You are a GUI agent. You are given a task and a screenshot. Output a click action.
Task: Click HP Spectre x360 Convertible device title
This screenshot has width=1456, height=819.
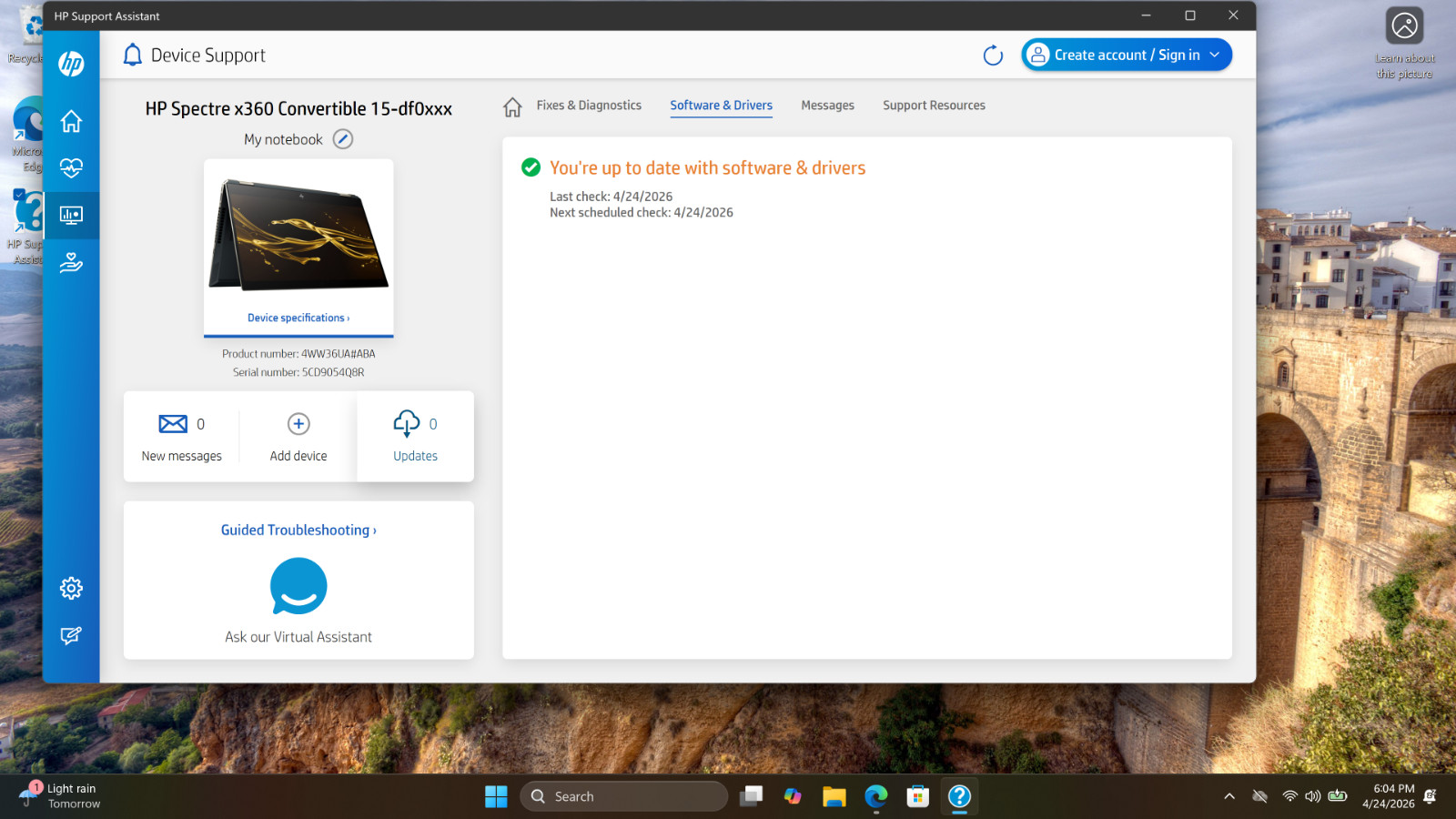point(298,109)
